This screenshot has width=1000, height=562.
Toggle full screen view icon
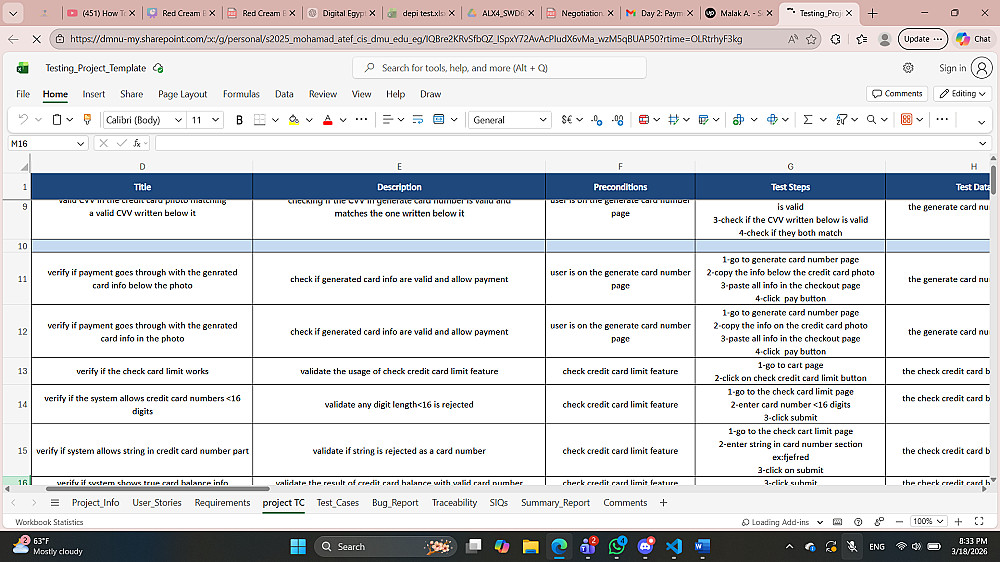coord(980,522)
